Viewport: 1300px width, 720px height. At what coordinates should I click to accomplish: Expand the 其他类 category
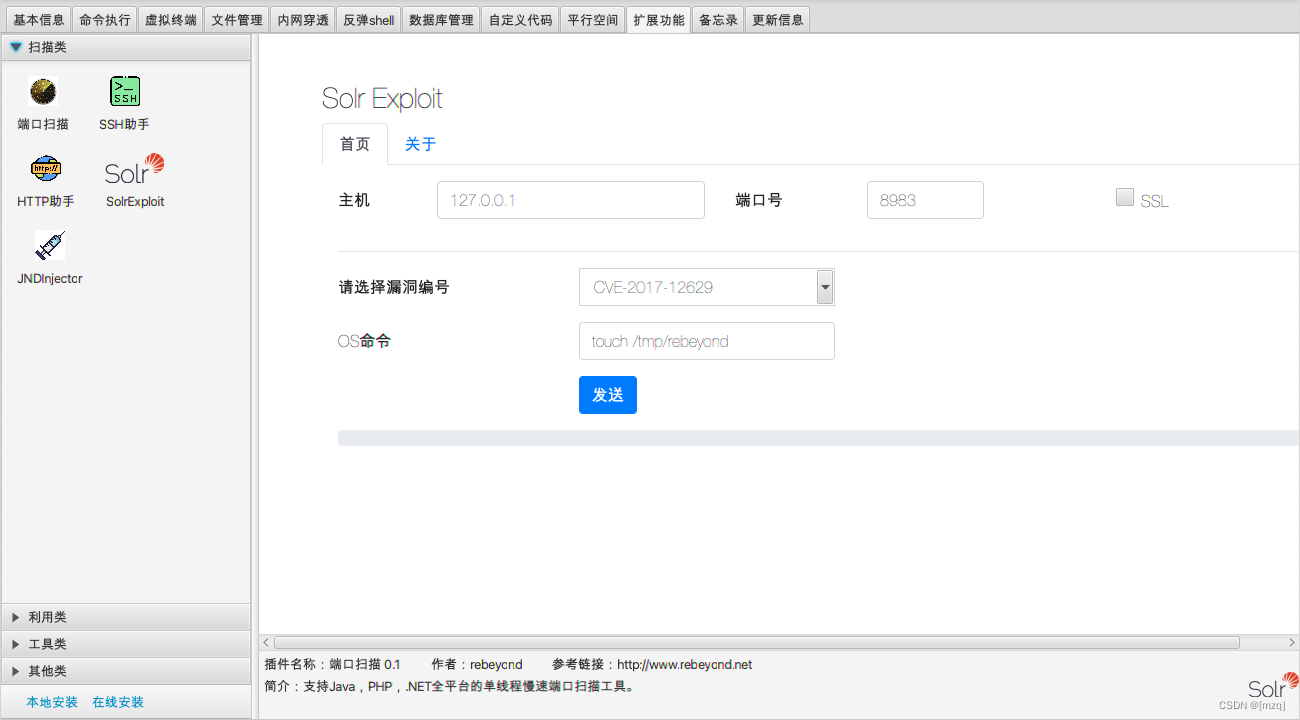pos(126,671)
